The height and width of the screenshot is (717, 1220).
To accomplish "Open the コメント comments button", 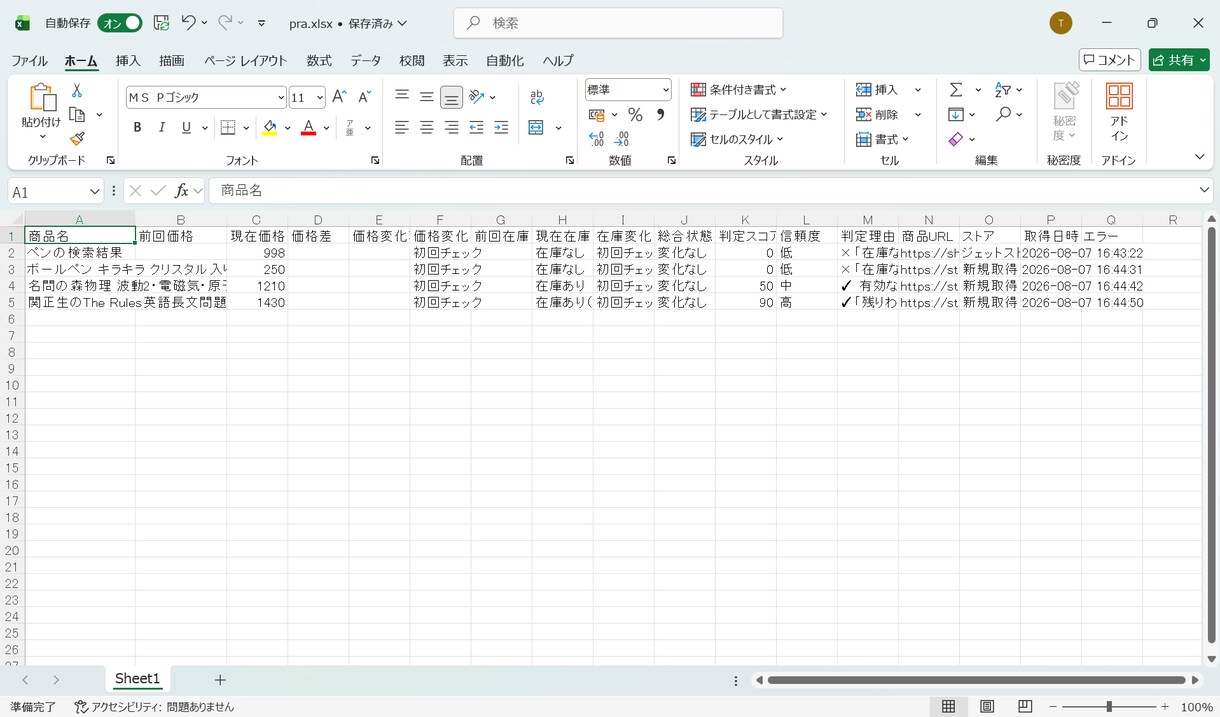I will tap(1110, 60).
